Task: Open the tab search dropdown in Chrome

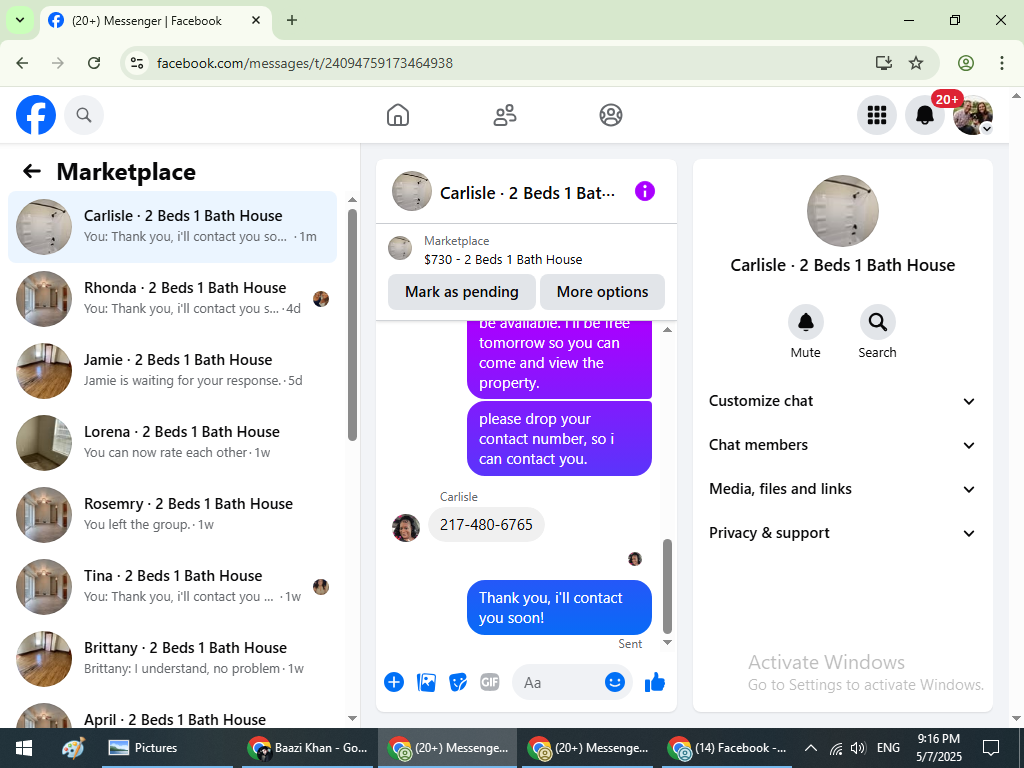Action: [20, 20]
